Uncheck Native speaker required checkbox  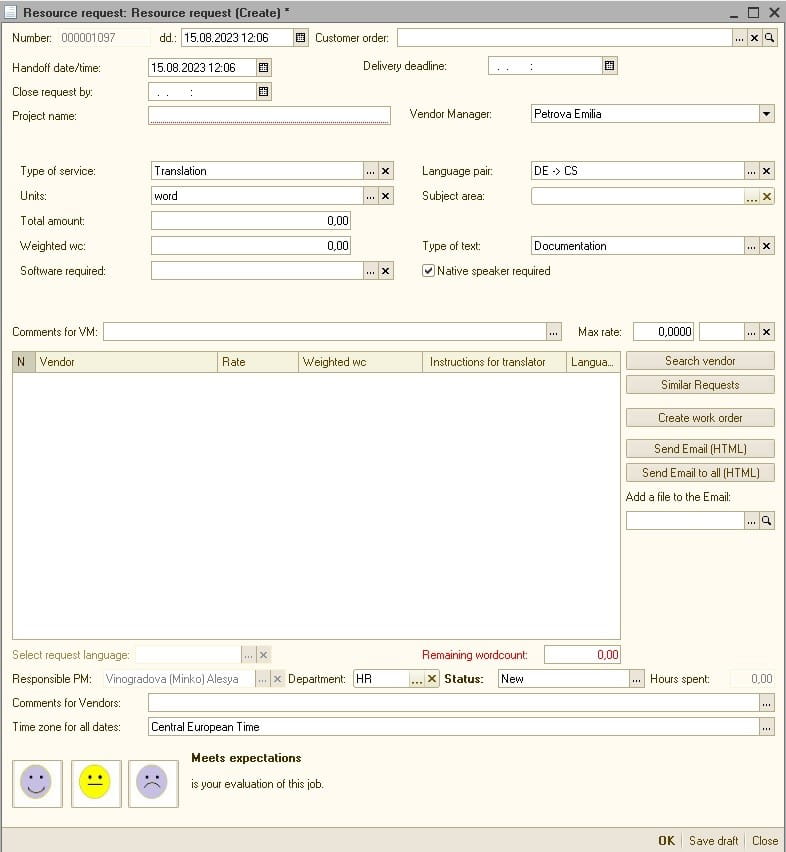tap(428, 271)
